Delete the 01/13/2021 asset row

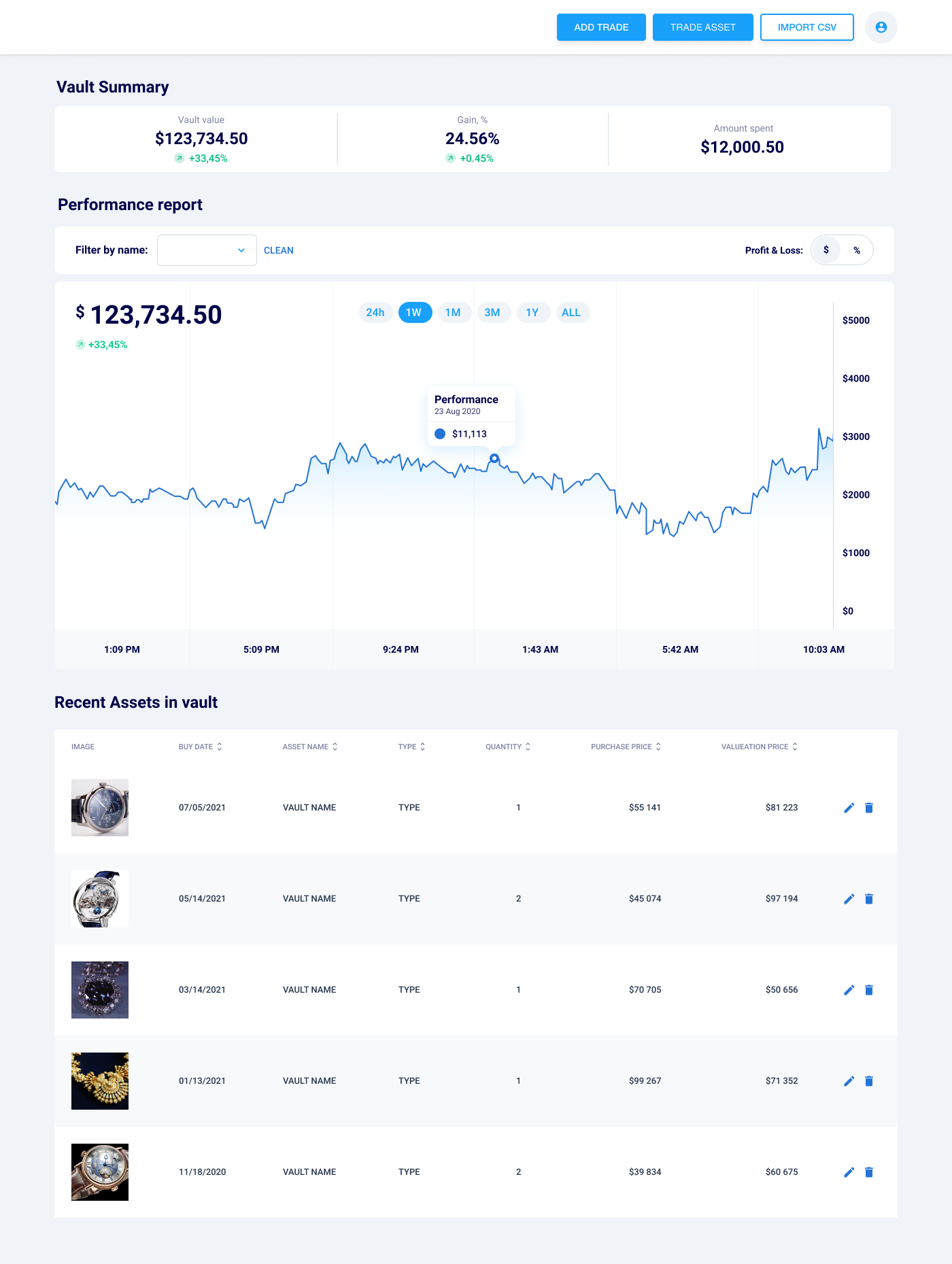pos(869,1081)
